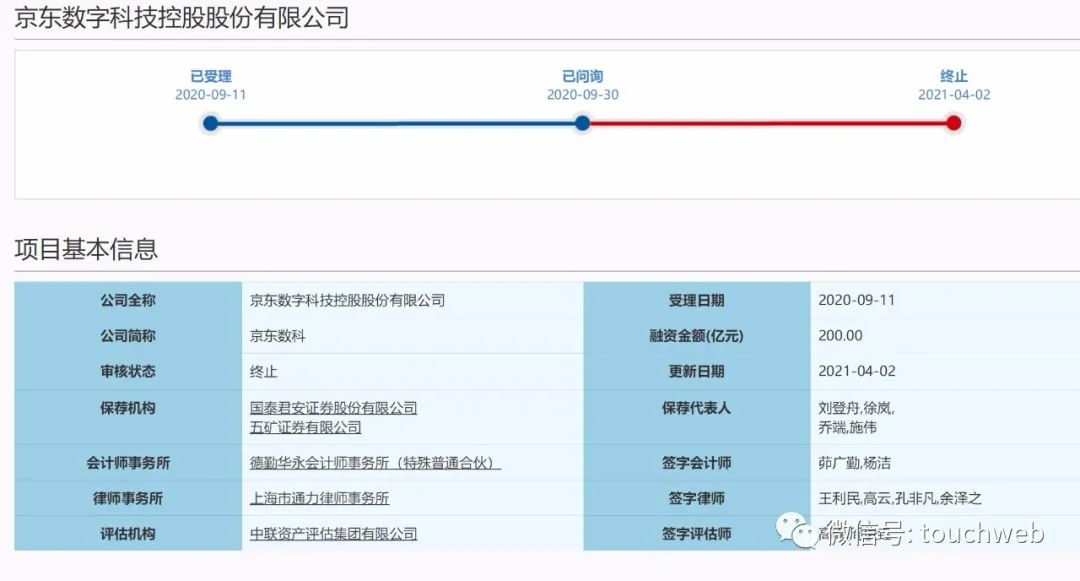
Task: Click the 律师事务所 label cell
Action: point(128,498)
